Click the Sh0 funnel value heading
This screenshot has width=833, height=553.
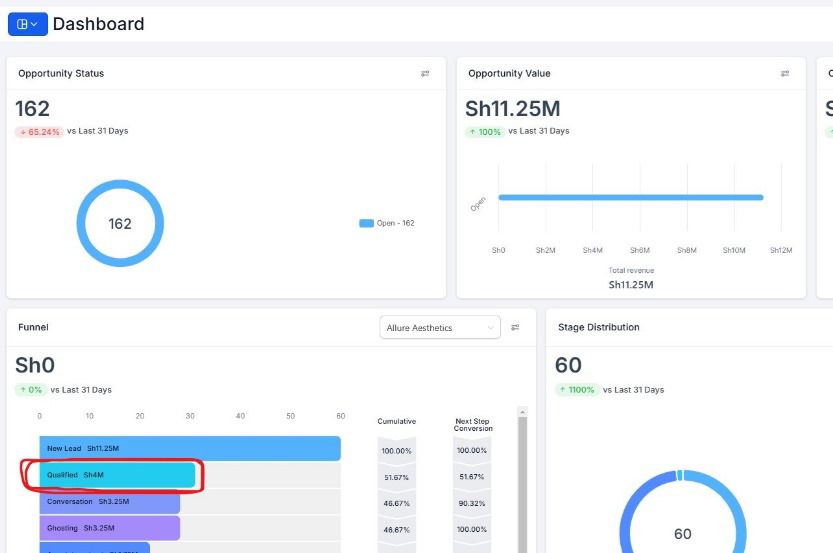pyautogui.click(x=35, y=365)
